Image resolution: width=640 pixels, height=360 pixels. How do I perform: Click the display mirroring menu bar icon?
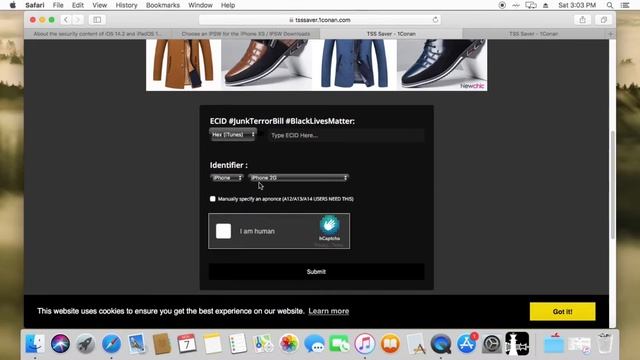pos(531,5)
